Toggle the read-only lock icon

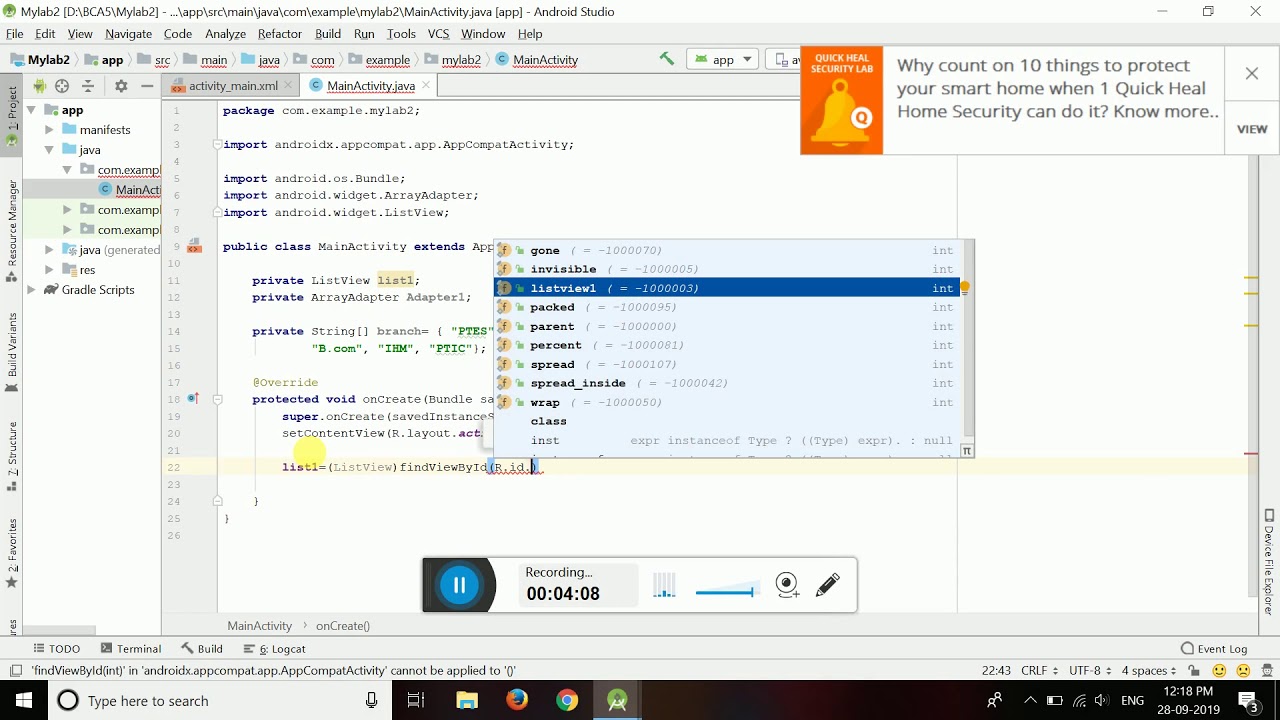(x=1194, y=671)
